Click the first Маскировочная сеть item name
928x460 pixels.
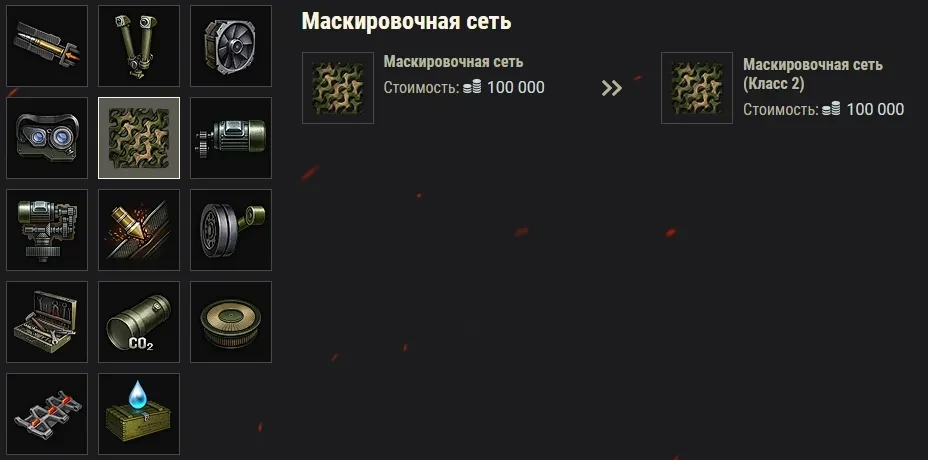click(453, 62)
